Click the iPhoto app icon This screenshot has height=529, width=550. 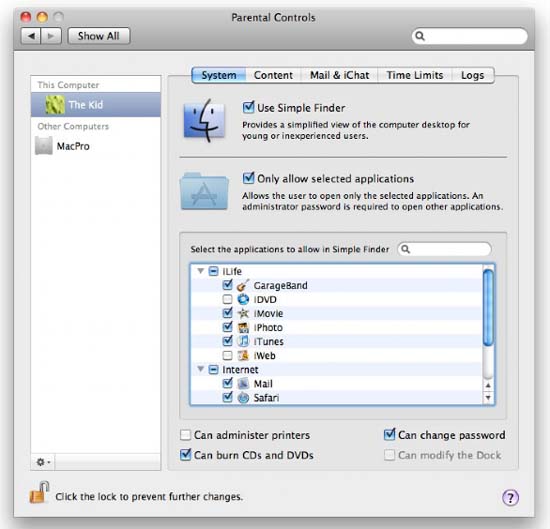pos(243,327)
